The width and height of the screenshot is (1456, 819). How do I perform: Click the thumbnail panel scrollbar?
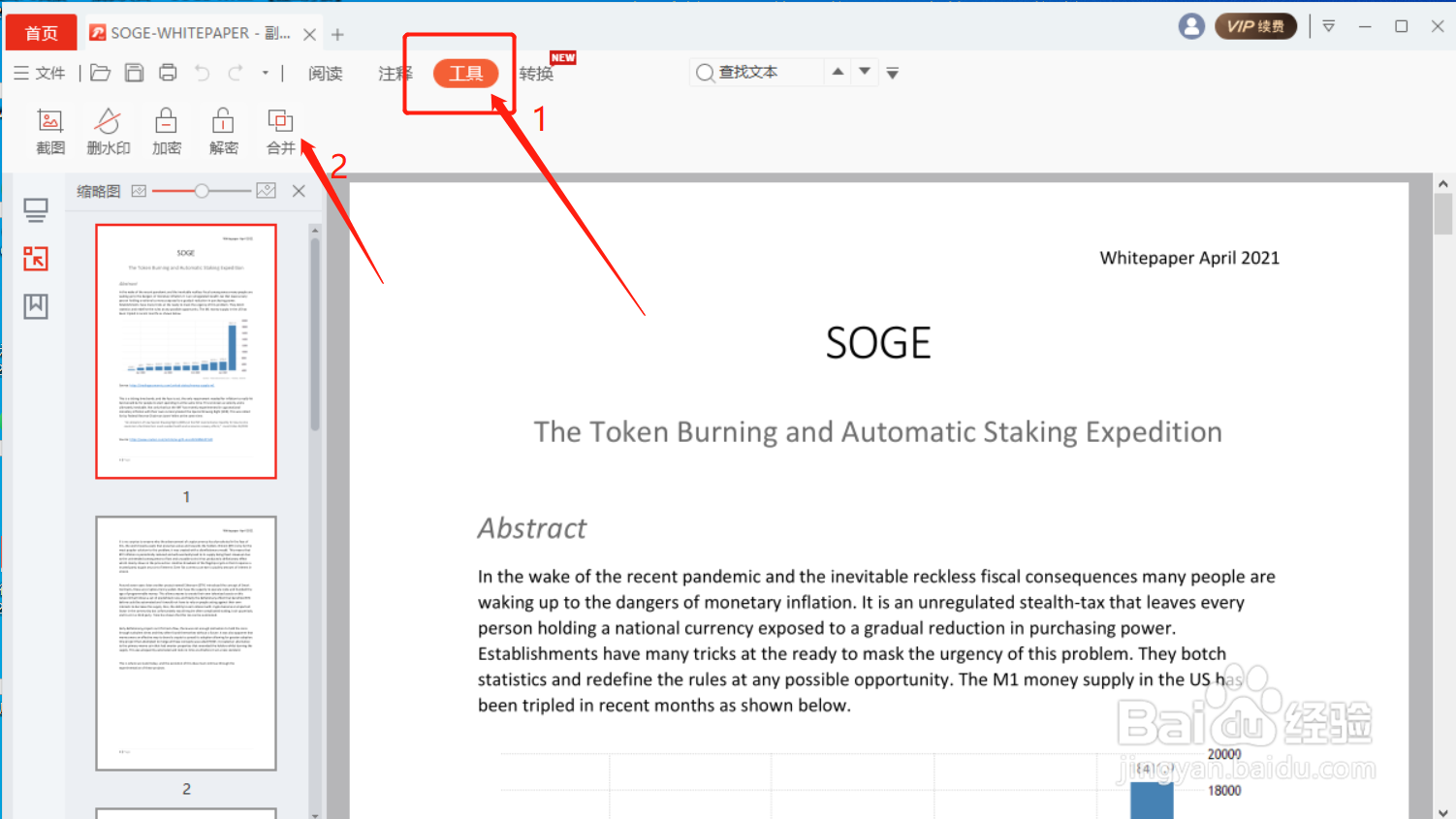point(315,335)
